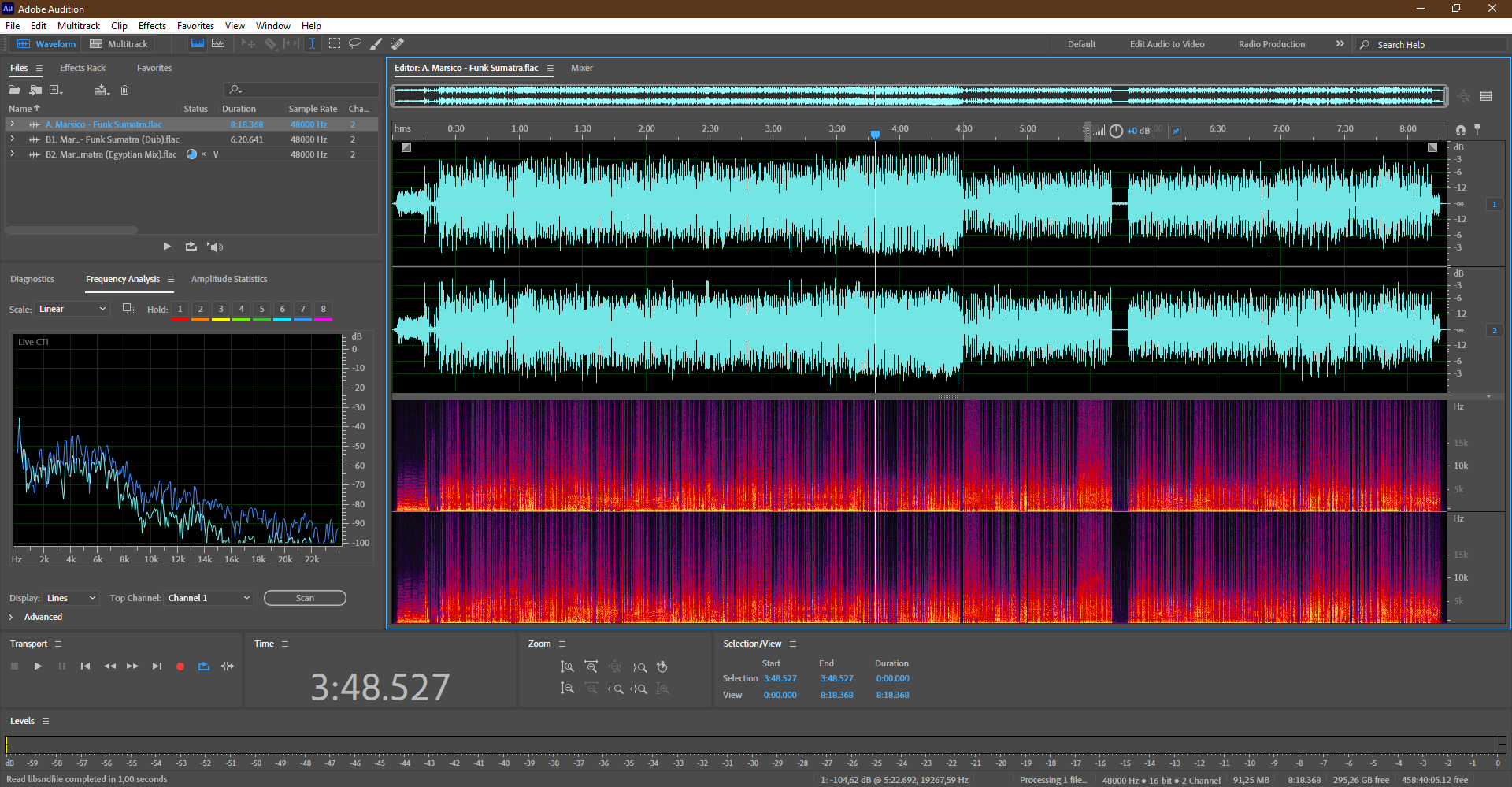
Task: Click the Scan button
Action: point(305,598)
